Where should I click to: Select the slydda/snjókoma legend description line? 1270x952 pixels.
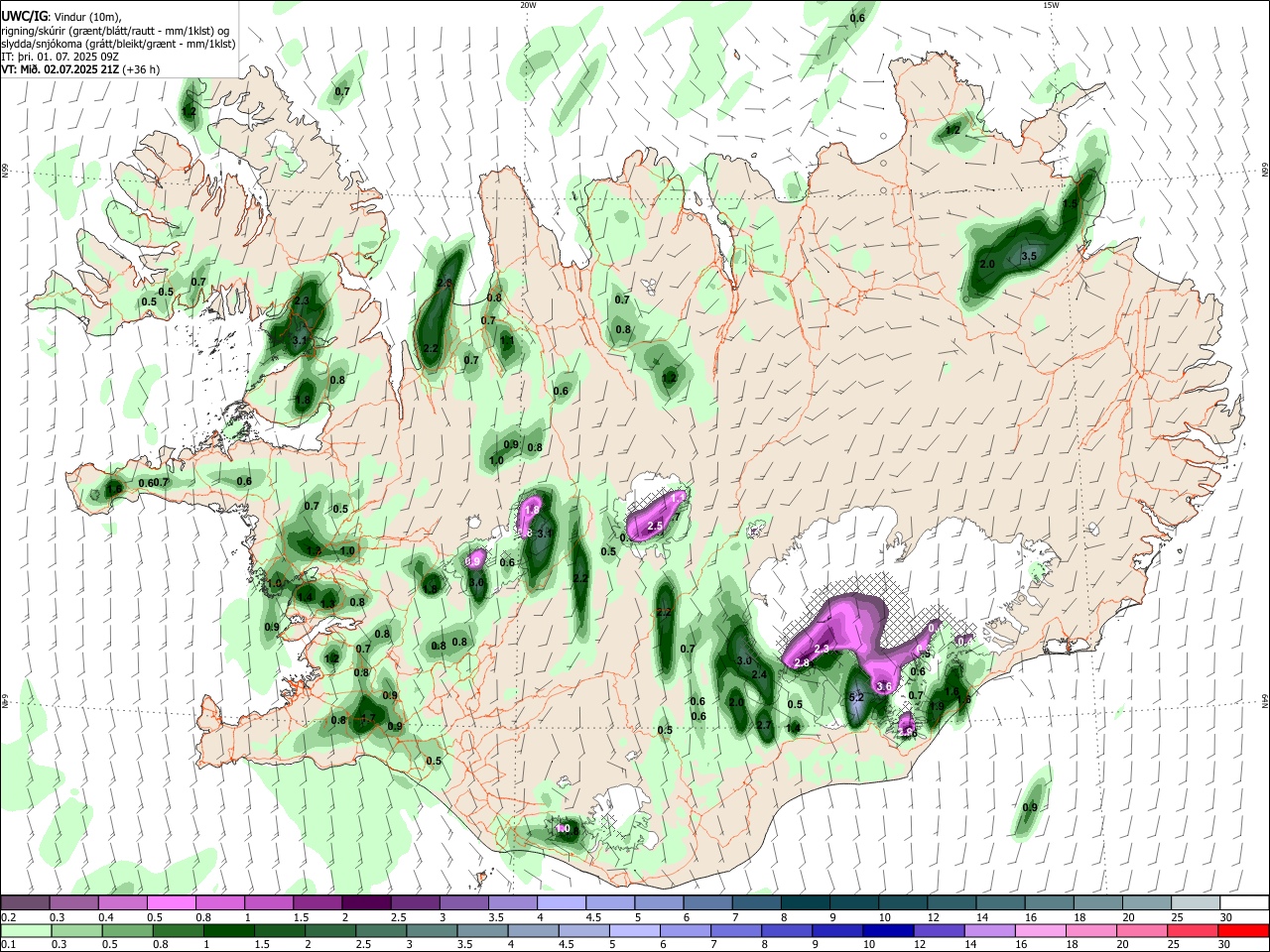click(x=118, y=44)
